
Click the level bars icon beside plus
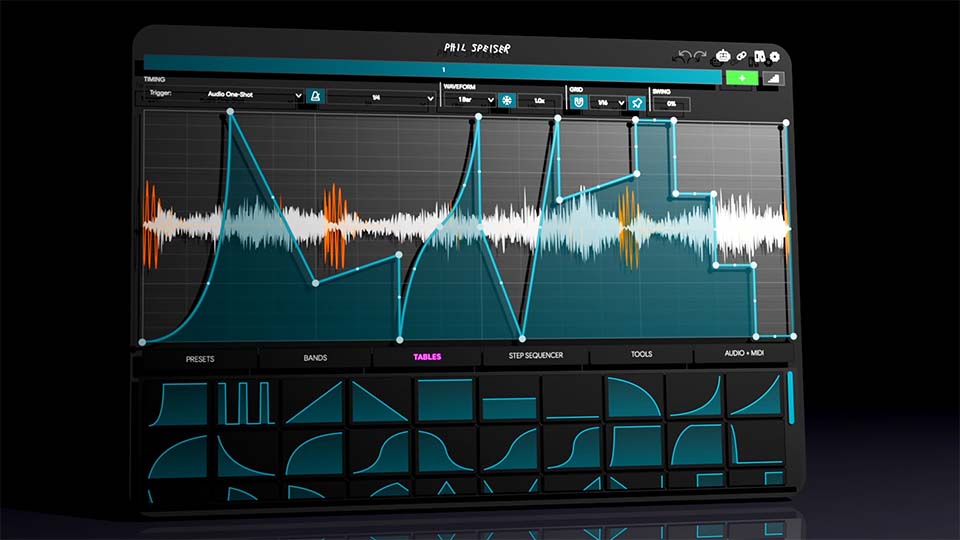773,79
